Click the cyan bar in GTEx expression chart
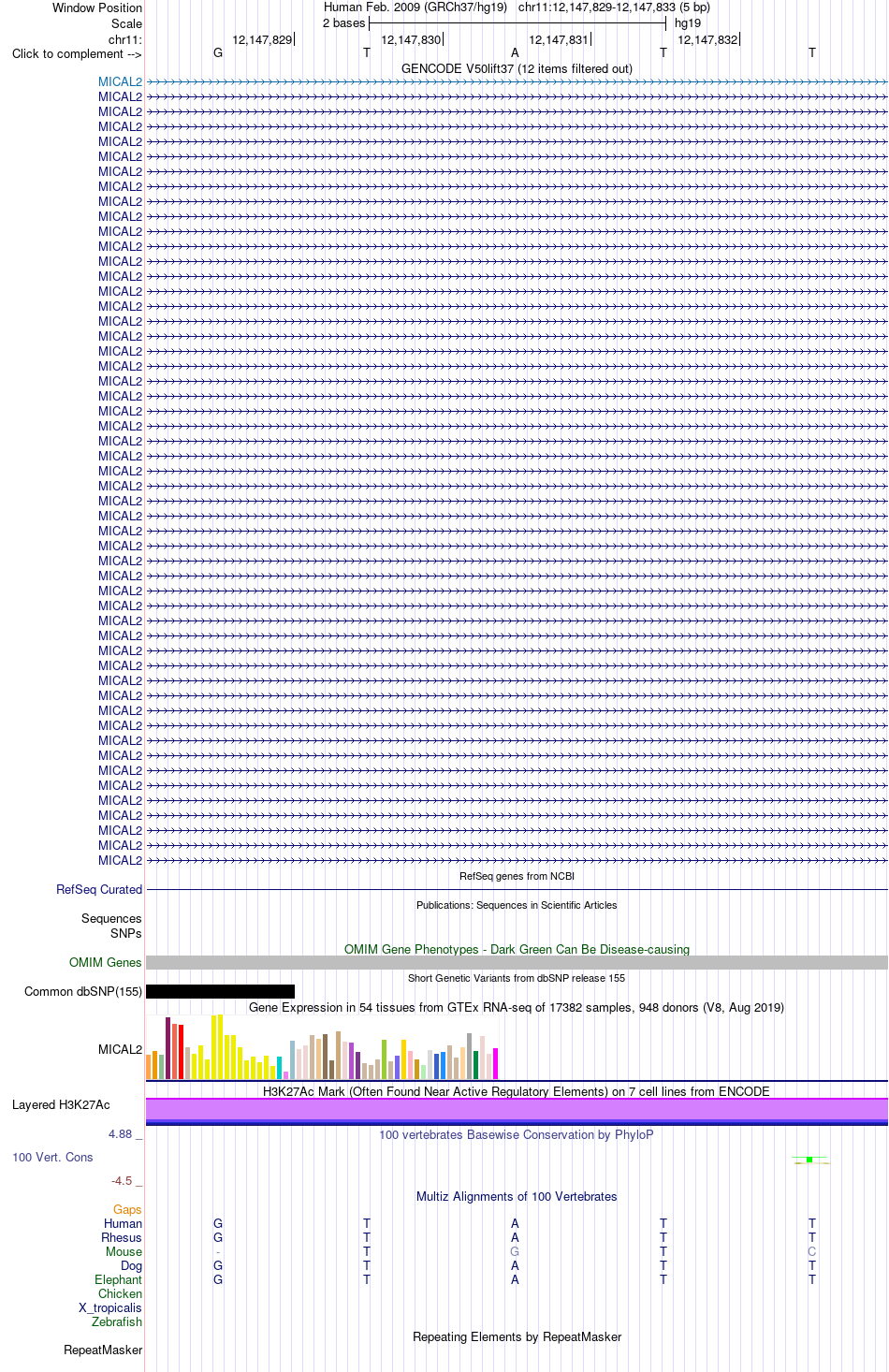This screenshot has height=1372, width=889. click(x=280, y=1068)
